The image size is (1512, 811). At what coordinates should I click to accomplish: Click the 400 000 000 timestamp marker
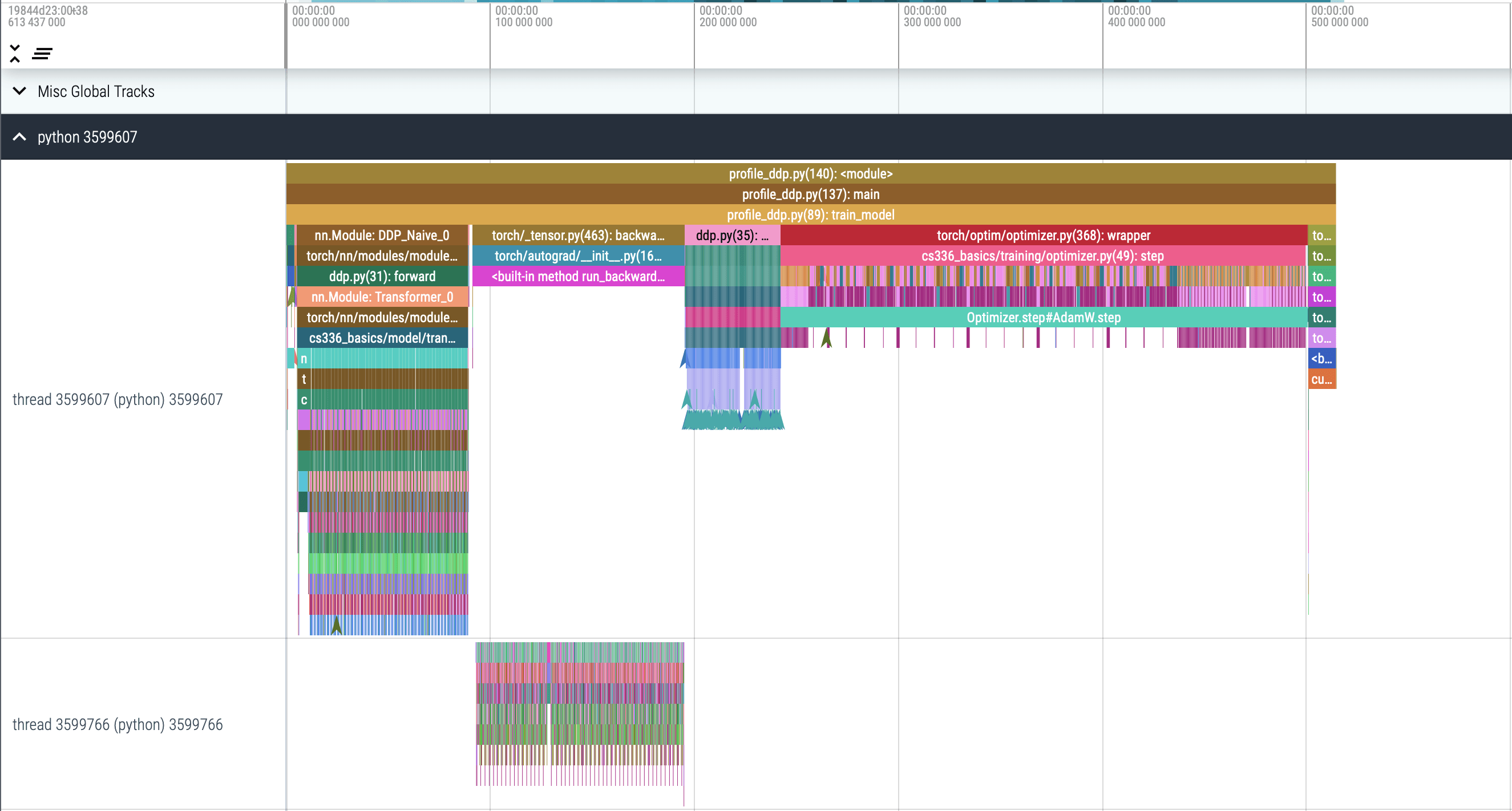[x=1137, y=17]
